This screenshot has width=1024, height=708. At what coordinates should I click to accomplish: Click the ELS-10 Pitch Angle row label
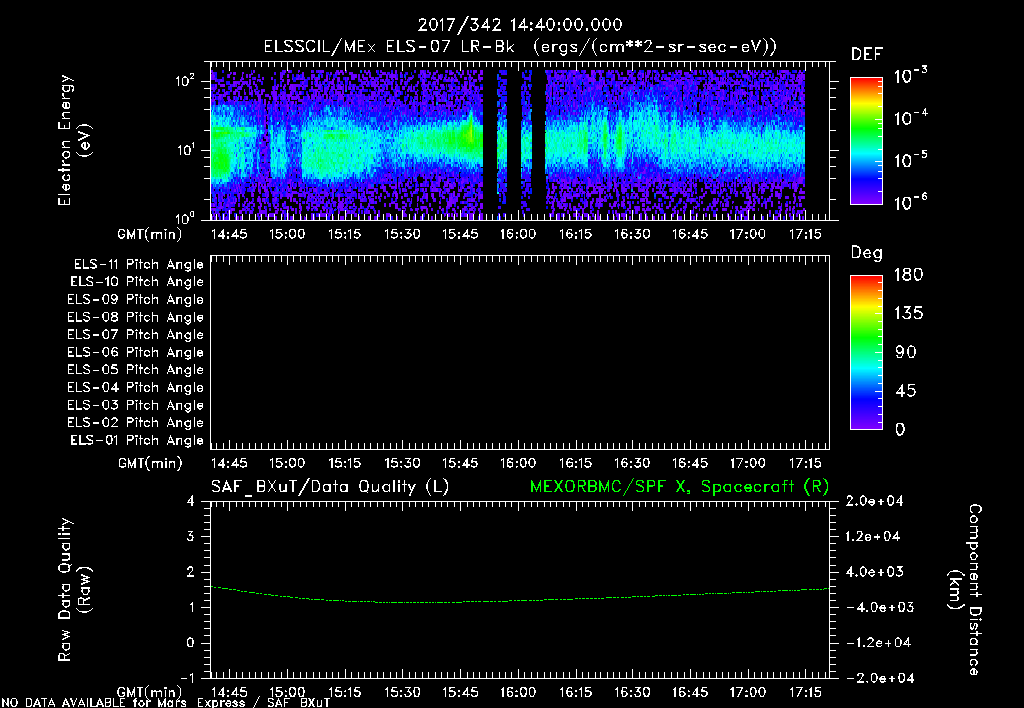[x=137, y=282]
